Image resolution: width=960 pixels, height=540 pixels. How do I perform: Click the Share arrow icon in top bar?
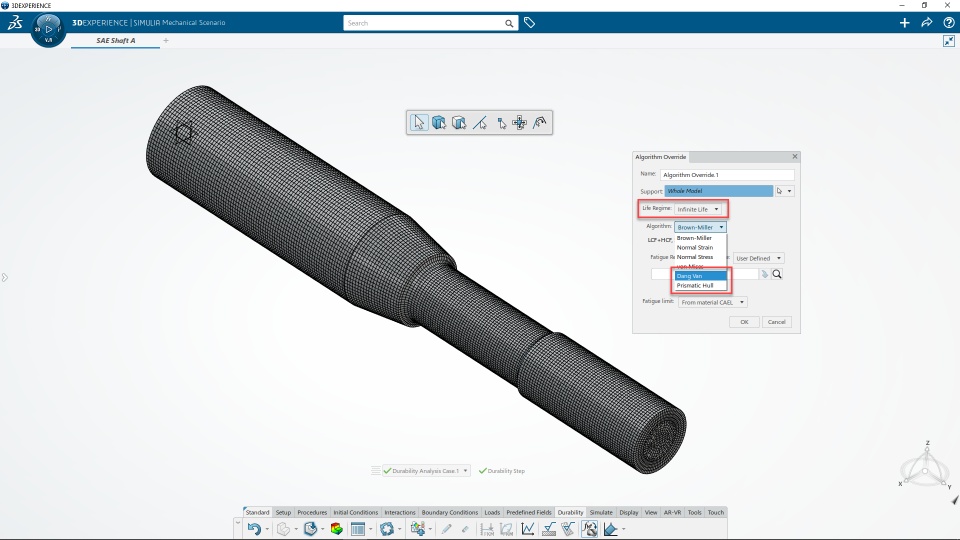926,23
